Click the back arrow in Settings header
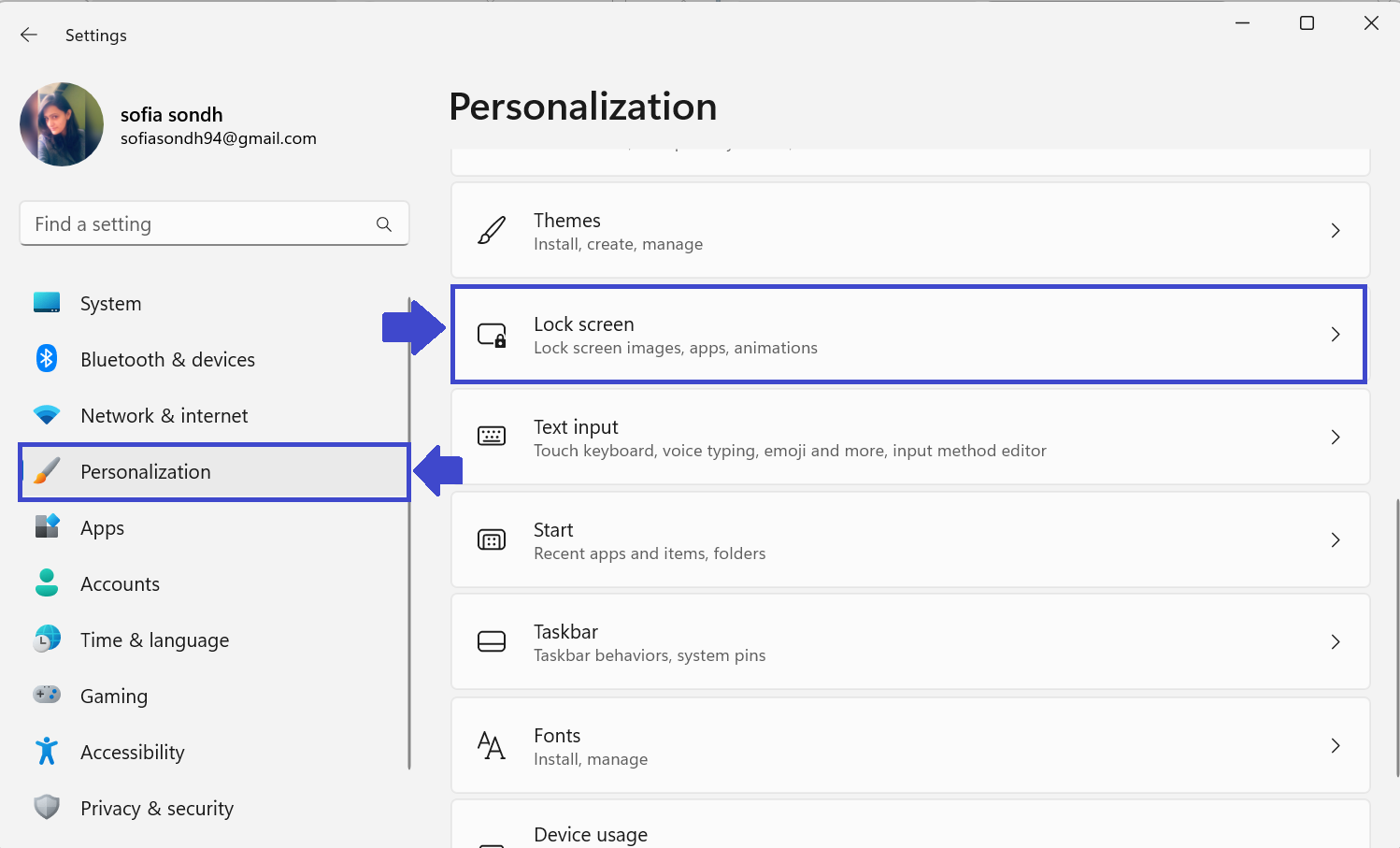Screen dimensions: 1400x848 click(x=29, y=36)
